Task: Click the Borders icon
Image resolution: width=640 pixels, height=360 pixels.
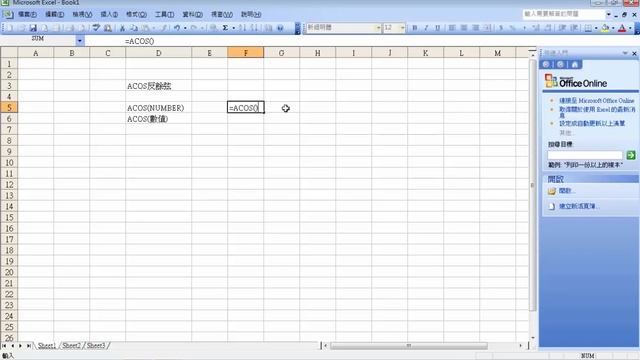Action: tap(588, 28)
